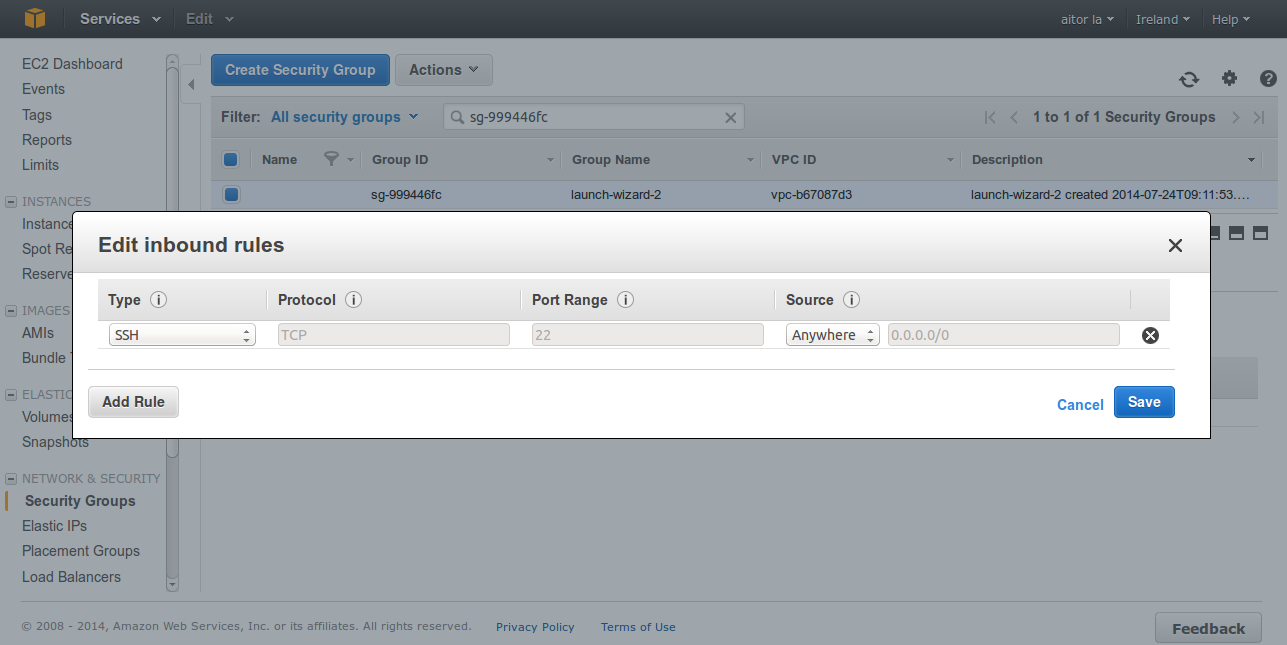Click the info icon next to Type
The width and height of the screenshot is (1287, 645).
click(x=158, y=300)
